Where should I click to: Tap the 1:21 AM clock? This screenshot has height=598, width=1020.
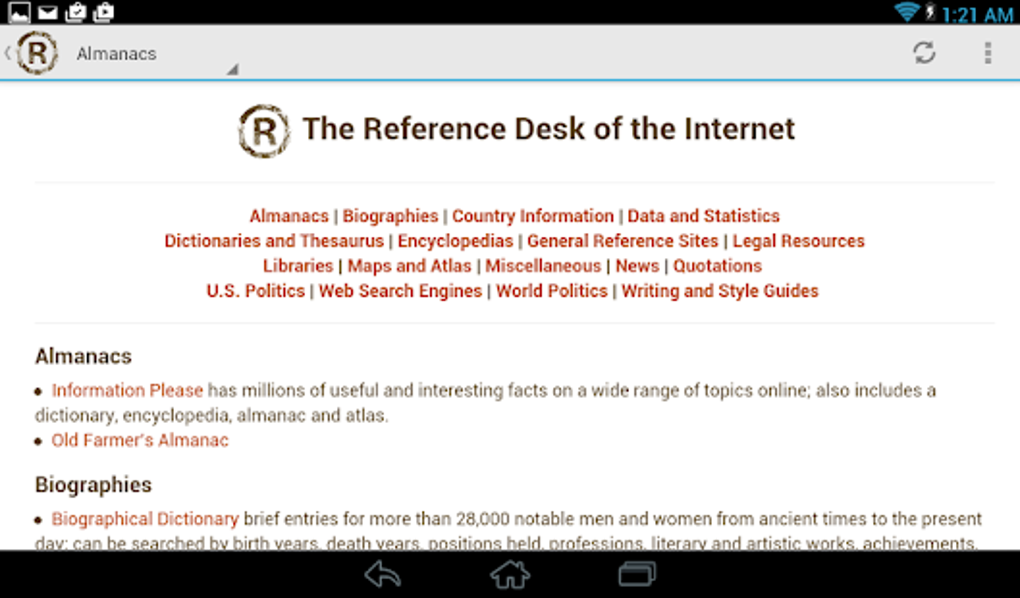pyautogui.click(x=977, y=13)
